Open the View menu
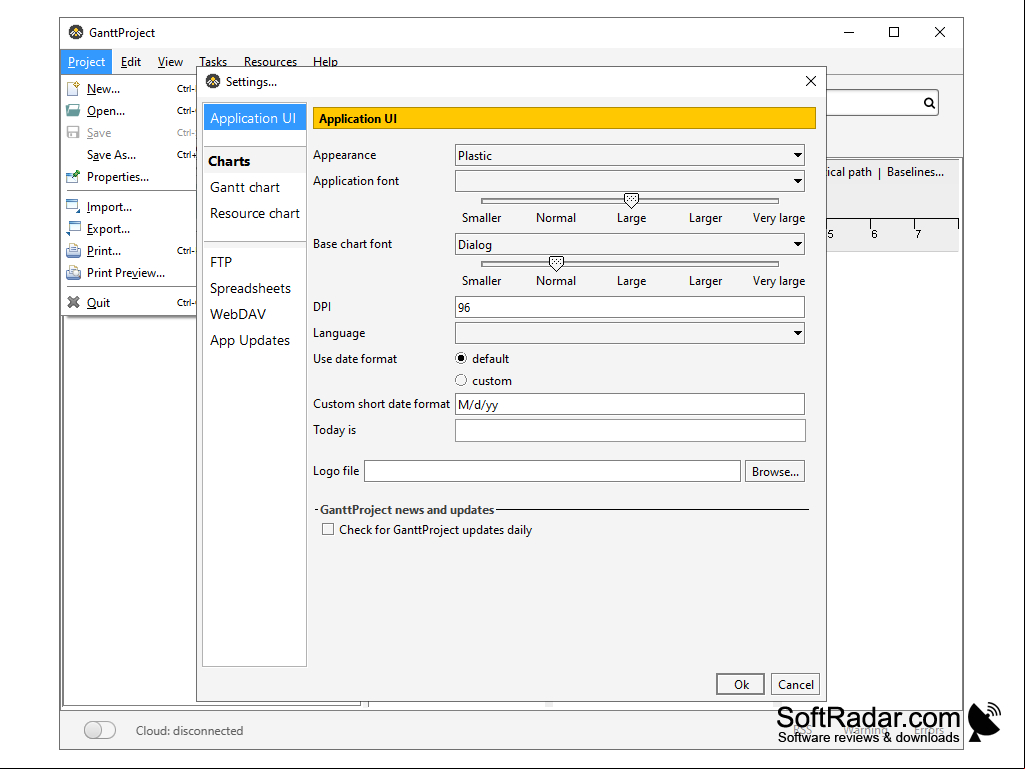The width and height of the screenshot is (1025, 769). coord(170,61)
